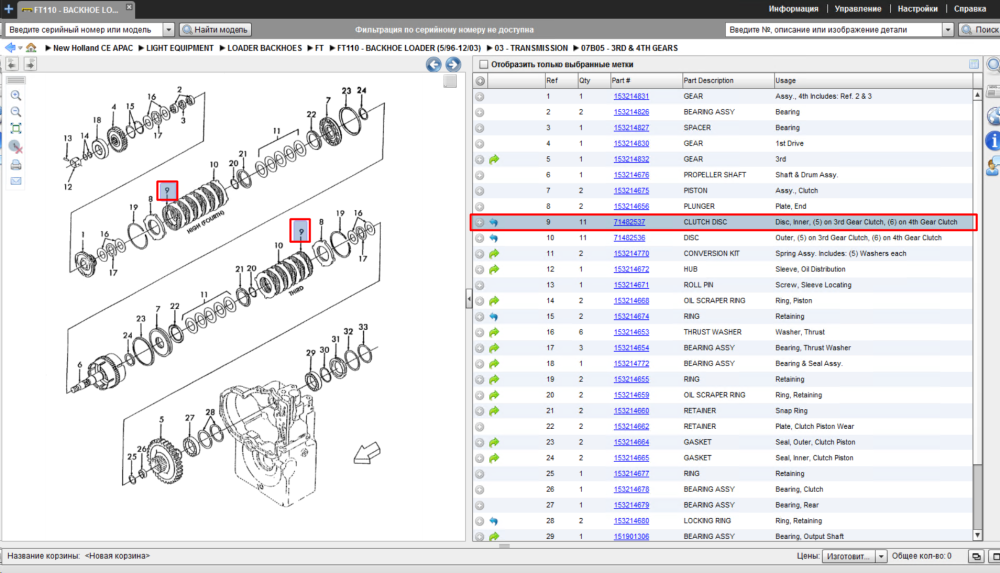Screen dimensions: 1000x573
Task: Open the Справка menu
Action: click(x=970, y=9)
